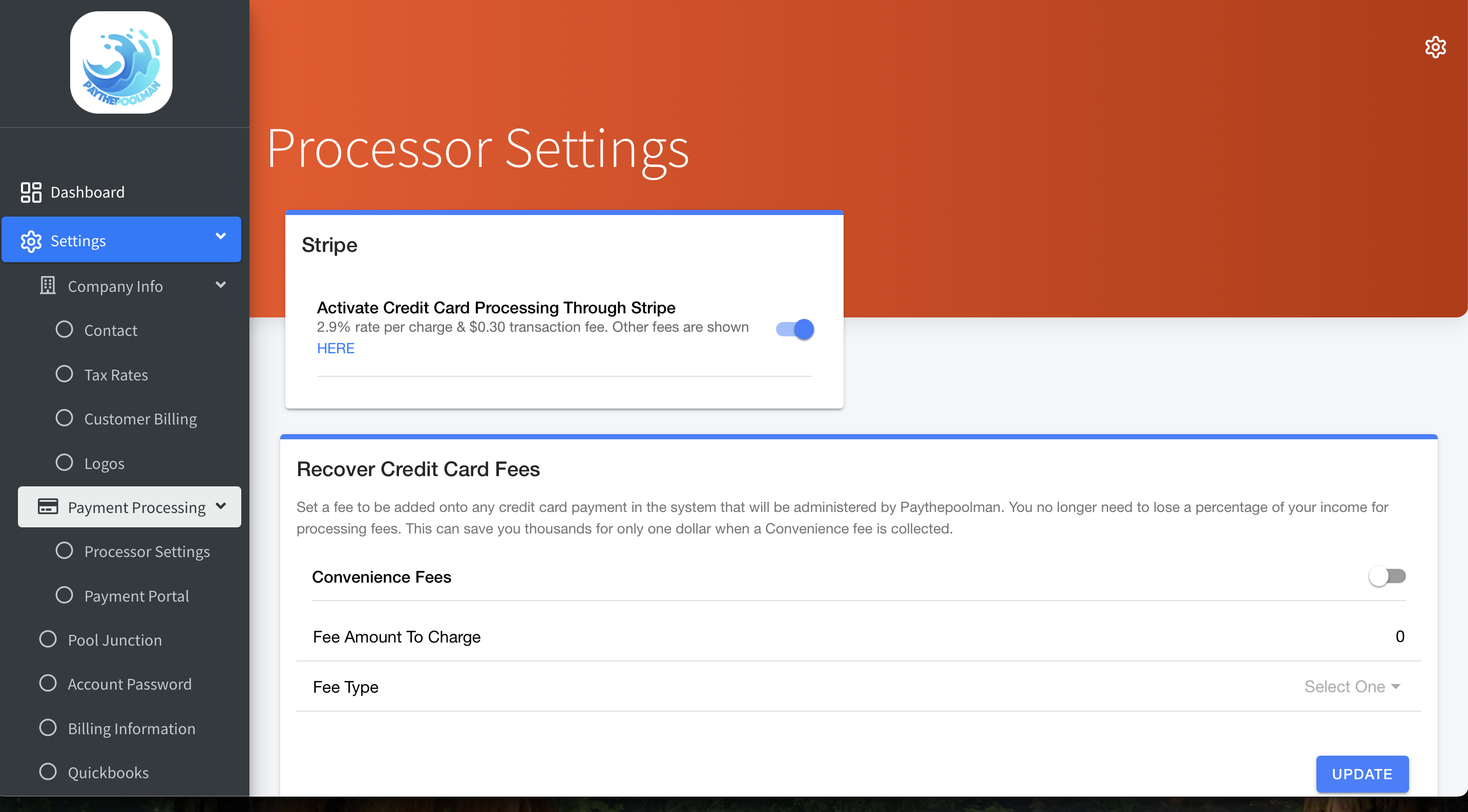Open the Payment Portal menu item
Viewport: 1468px width, 812px height.
(136, 595)
